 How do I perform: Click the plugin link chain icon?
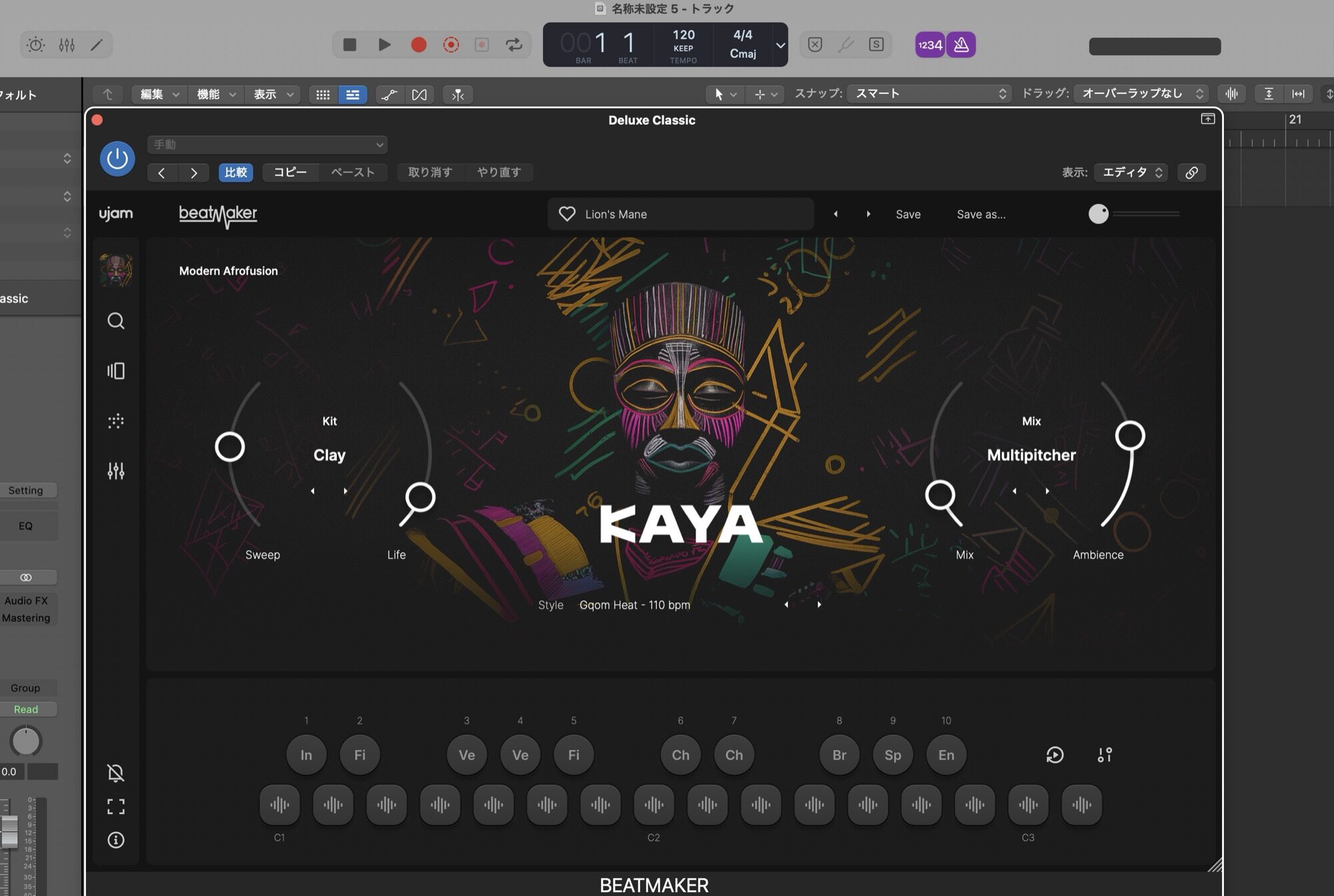pyautogui.click(x=1191, y=173)
